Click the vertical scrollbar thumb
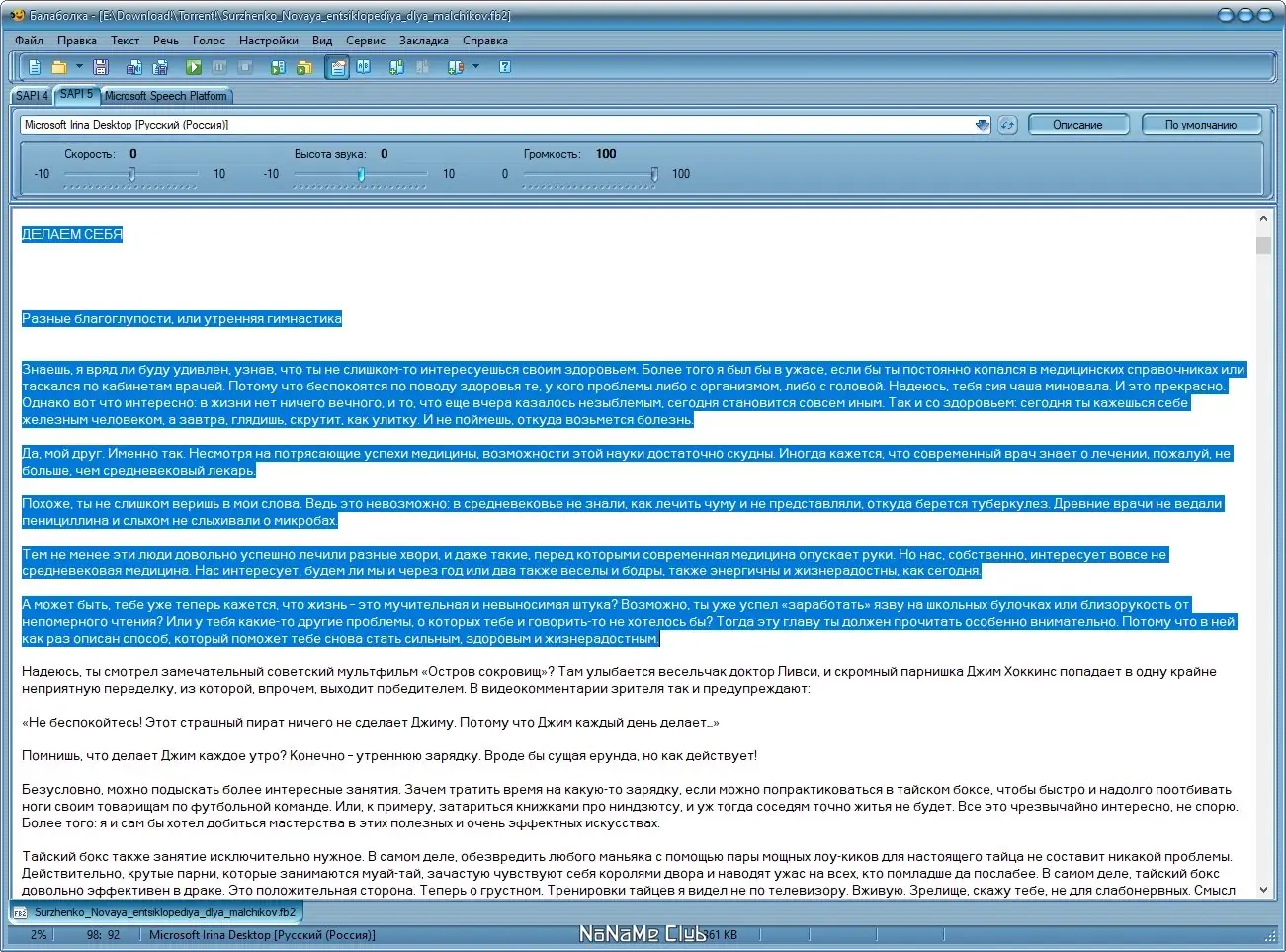 point(1263,245)
